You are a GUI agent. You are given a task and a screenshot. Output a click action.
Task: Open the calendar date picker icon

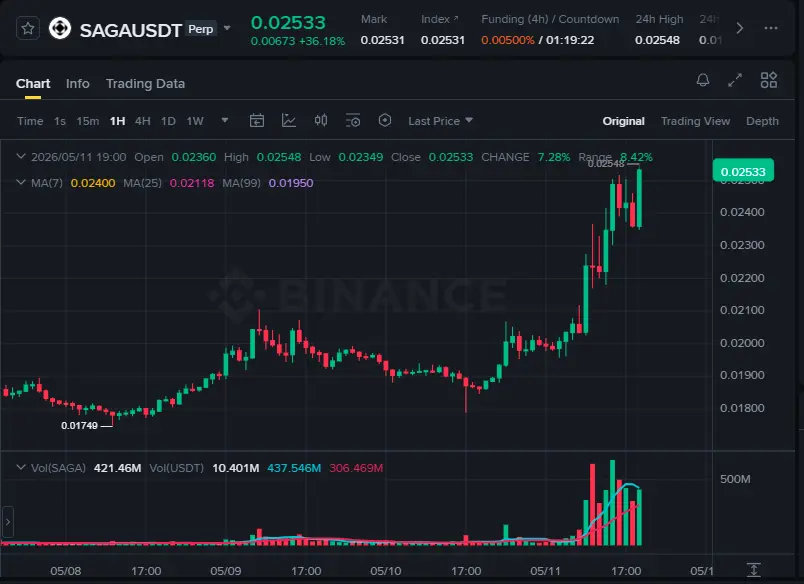[257, 120]
